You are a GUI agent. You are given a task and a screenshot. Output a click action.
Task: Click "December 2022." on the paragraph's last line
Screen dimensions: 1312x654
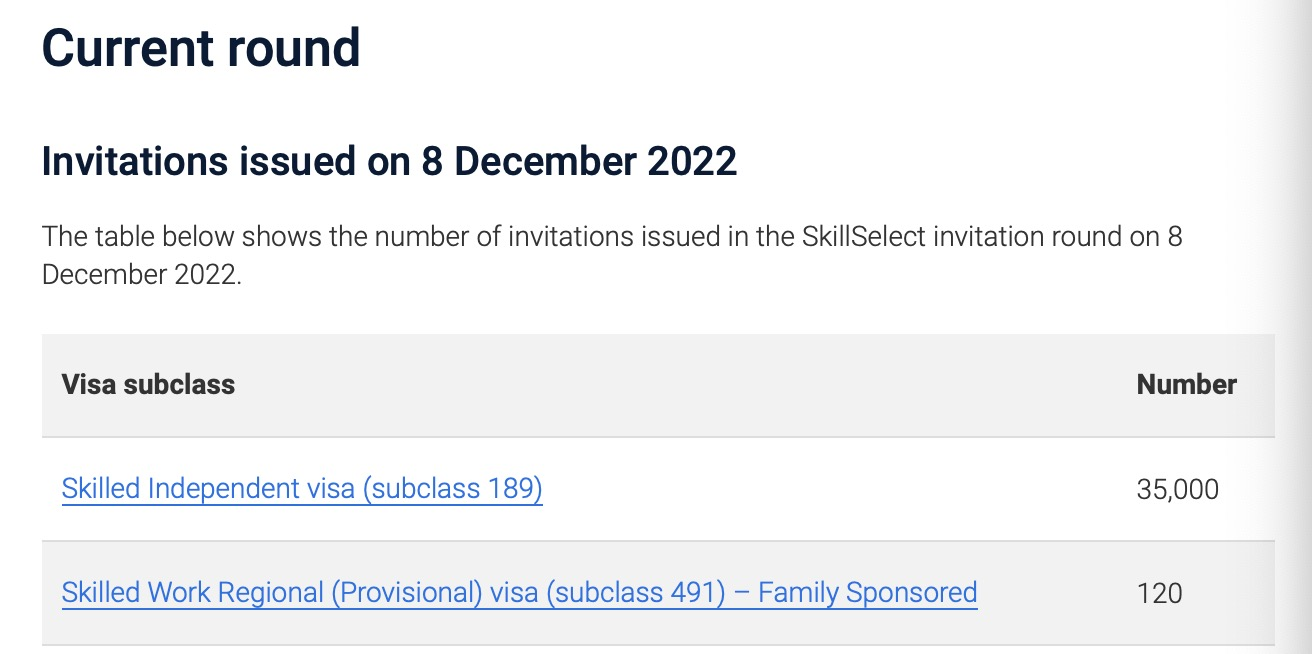click(x=142, y=275)
